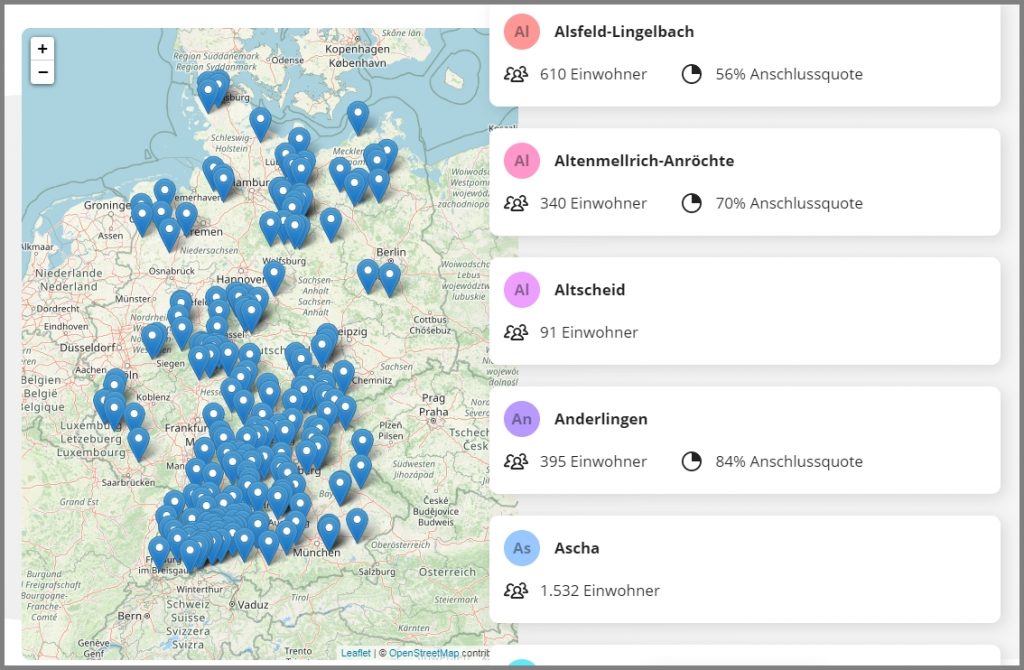Click residents icon next to 610 Einwohner

coord(516,74)
